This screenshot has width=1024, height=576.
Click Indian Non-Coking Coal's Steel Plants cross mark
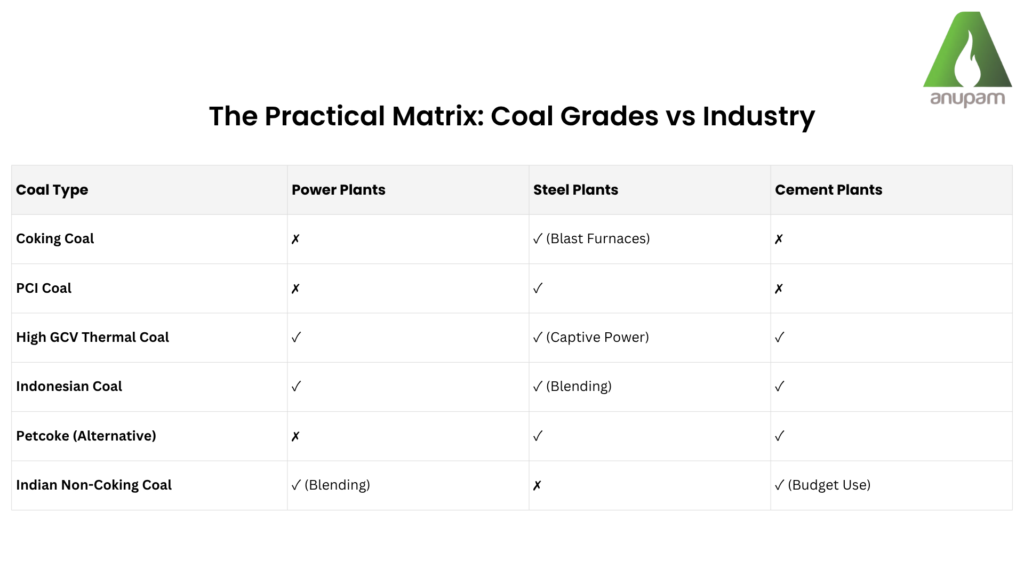click(x=537, y=485)
